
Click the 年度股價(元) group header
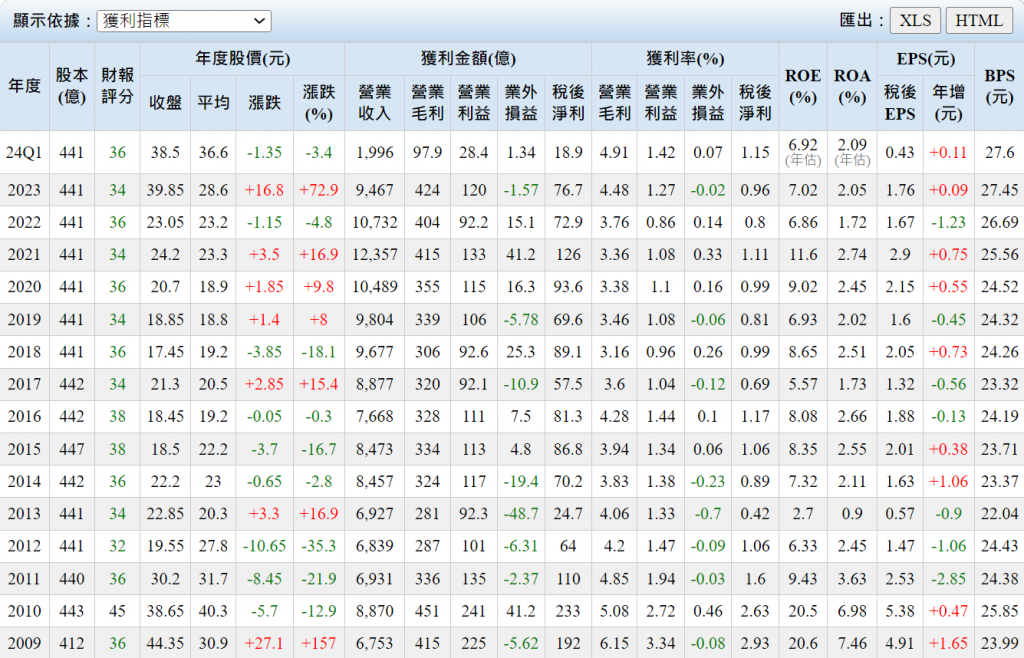pos(243,59)
